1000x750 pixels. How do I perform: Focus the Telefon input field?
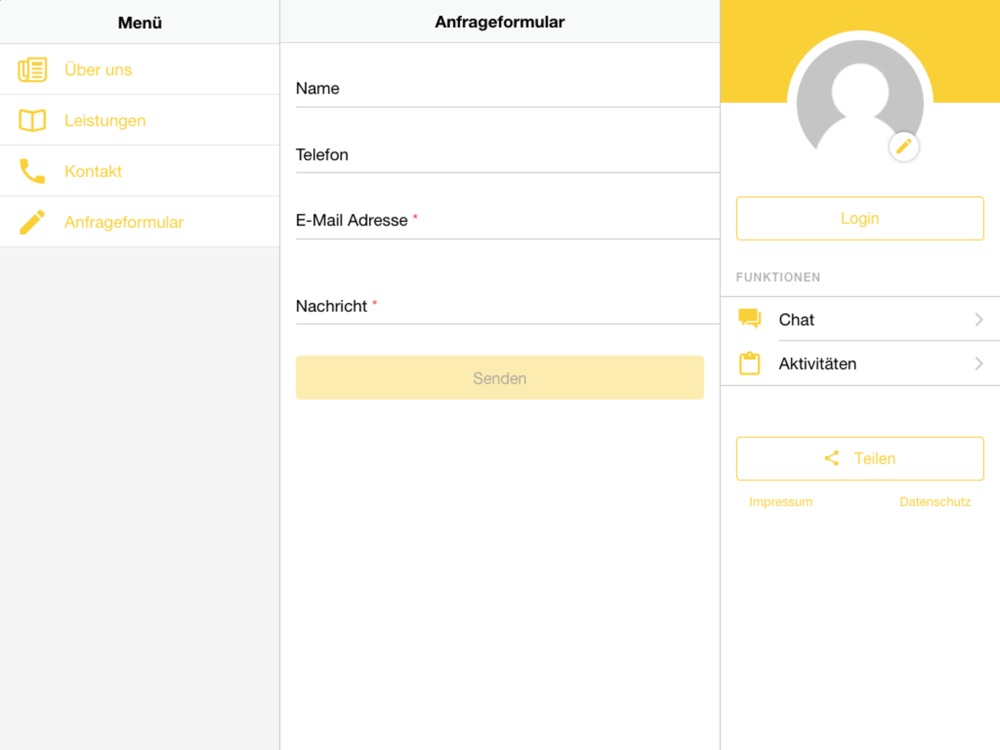[x=508, y=154]
